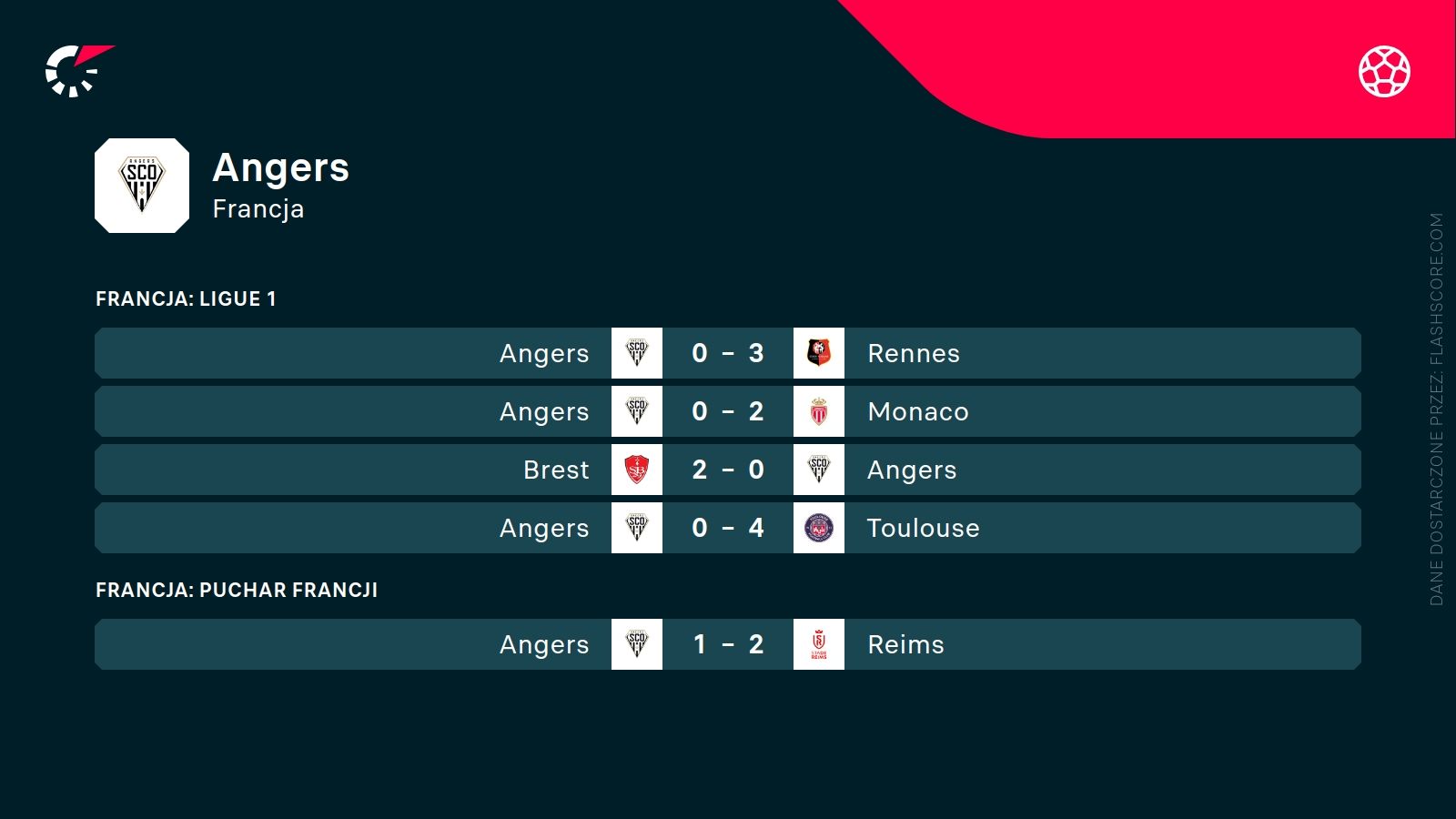Viewport: 1456px width, 819px height.
Task: Open the Francja: Ligue 1 section heading
Action: [x=186, y=298]
